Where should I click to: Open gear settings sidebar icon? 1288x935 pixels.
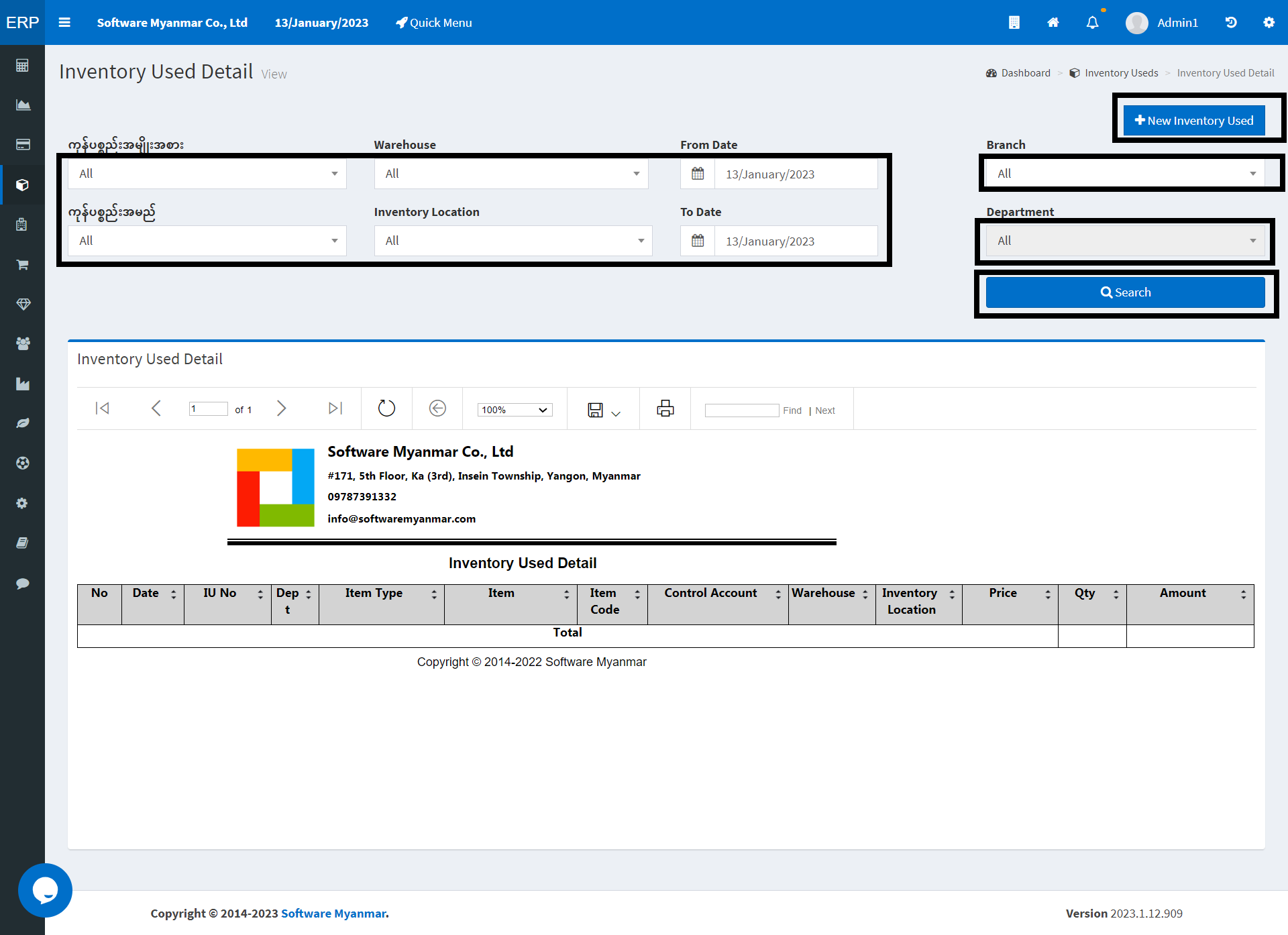click(x=22, y=503)
